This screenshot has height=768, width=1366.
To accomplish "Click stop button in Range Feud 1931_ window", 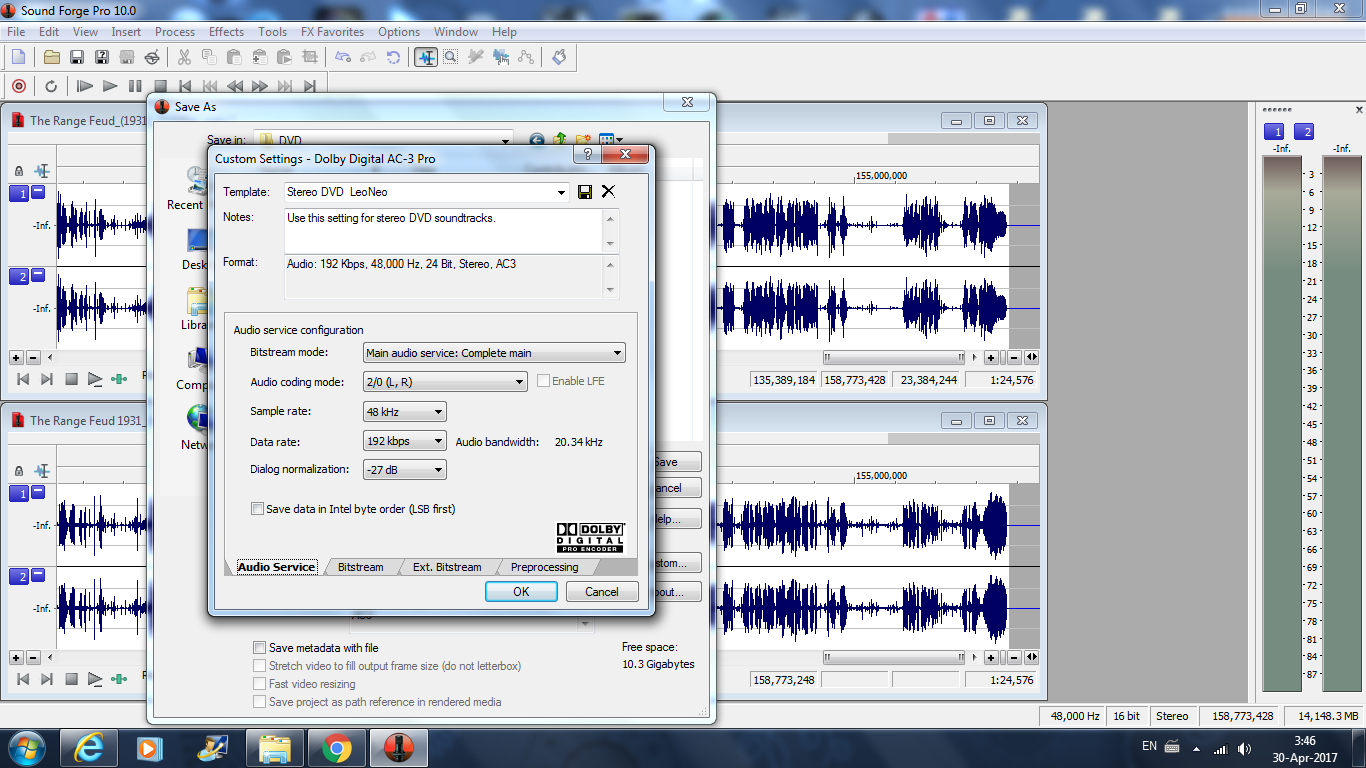I will pos(71,679).
